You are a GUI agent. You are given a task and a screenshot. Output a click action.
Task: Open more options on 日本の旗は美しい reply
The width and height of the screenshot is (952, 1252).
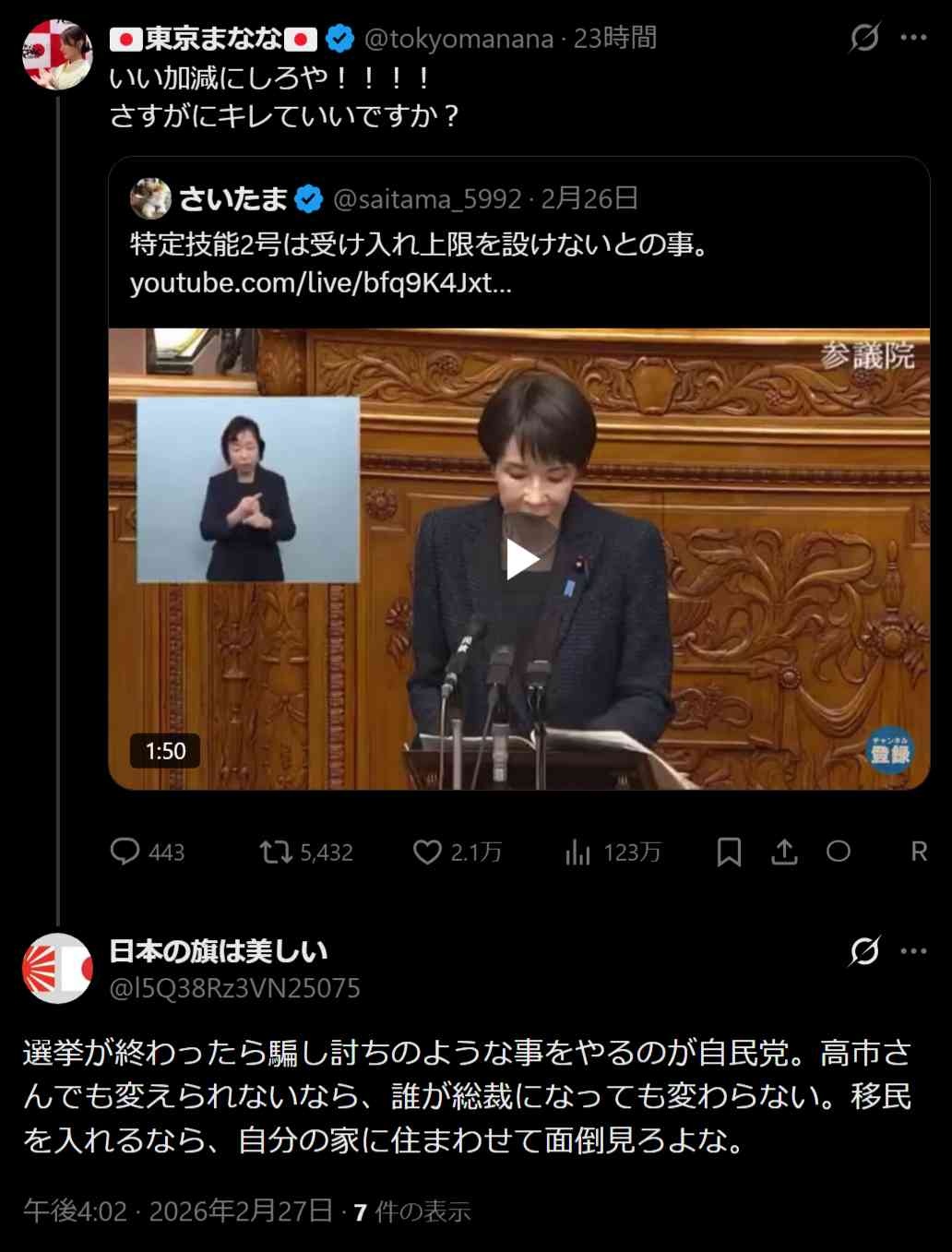click(x=913, y=951)
